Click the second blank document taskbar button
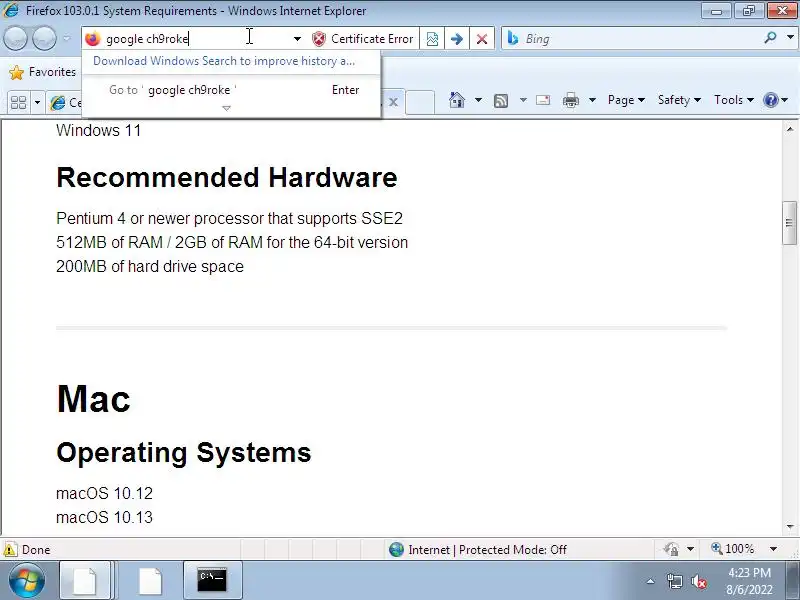The height and width of the screenshot is (600, 800). pyautogui.click(x=151, y=581)
